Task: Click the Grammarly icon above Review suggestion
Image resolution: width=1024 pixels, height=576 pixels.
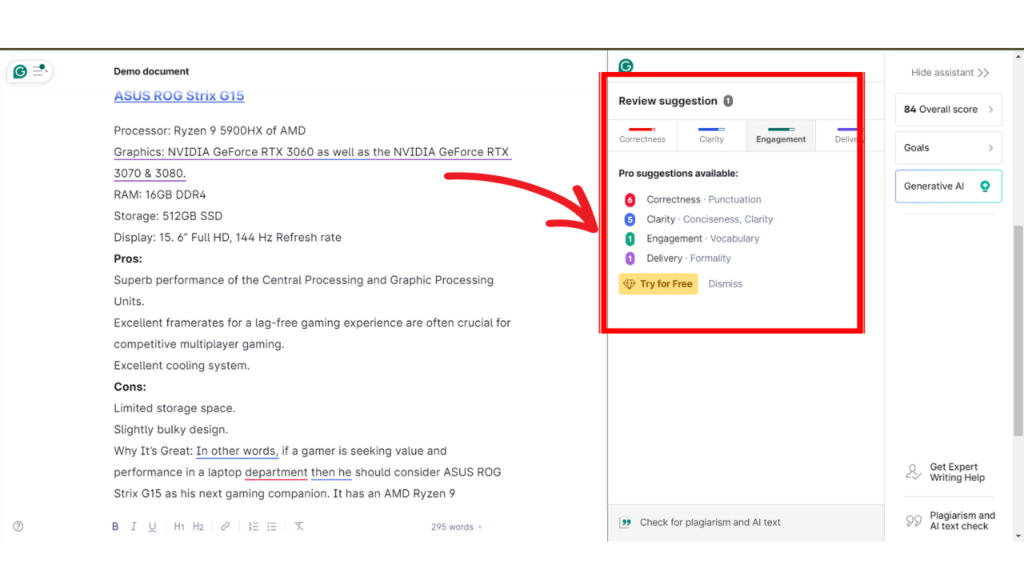Action: [626, 65]
